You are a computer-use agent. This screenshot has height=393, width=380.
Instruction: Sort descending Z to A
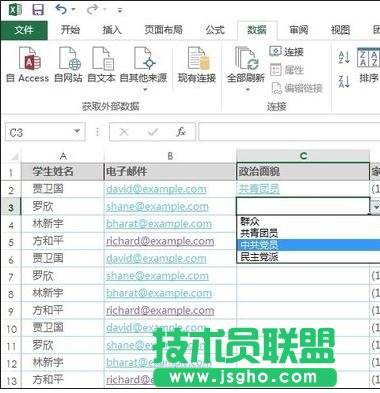click(x=344, y=81)
